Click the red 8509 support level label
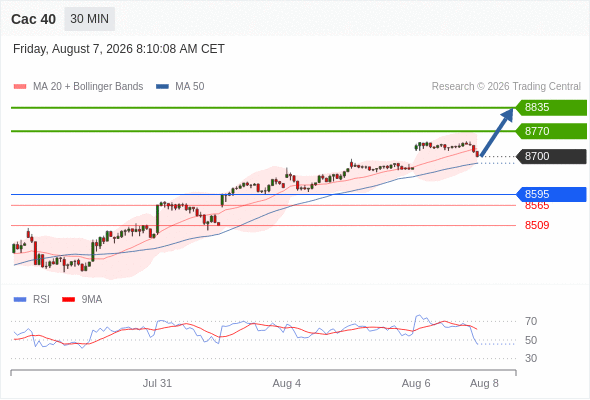The image size is (590, 400). pos(537,225)
